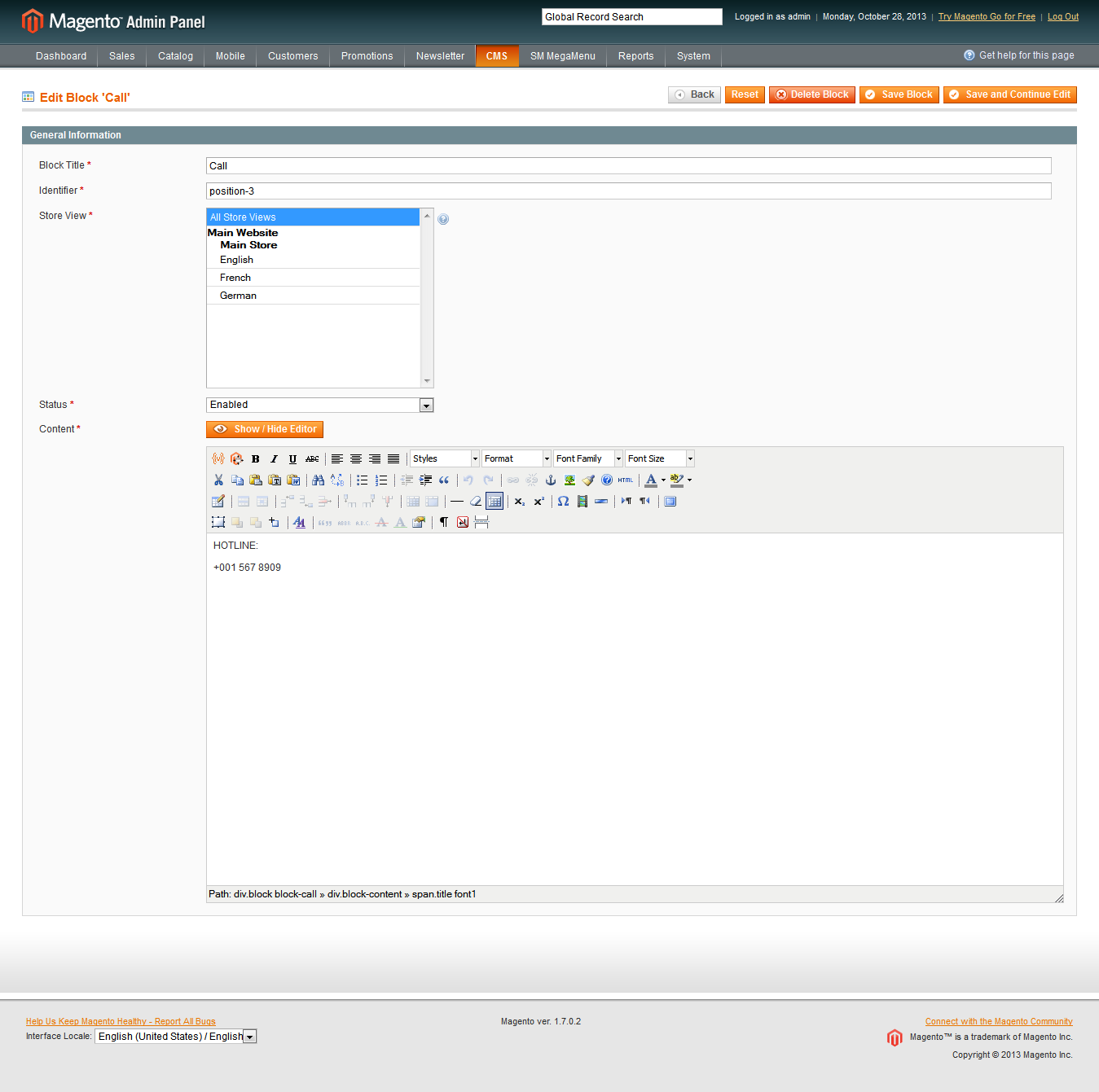The width and height of the screenshot is (1099, 1092).
Task: Open the Font Size dropdown
Action: (660, 458)
